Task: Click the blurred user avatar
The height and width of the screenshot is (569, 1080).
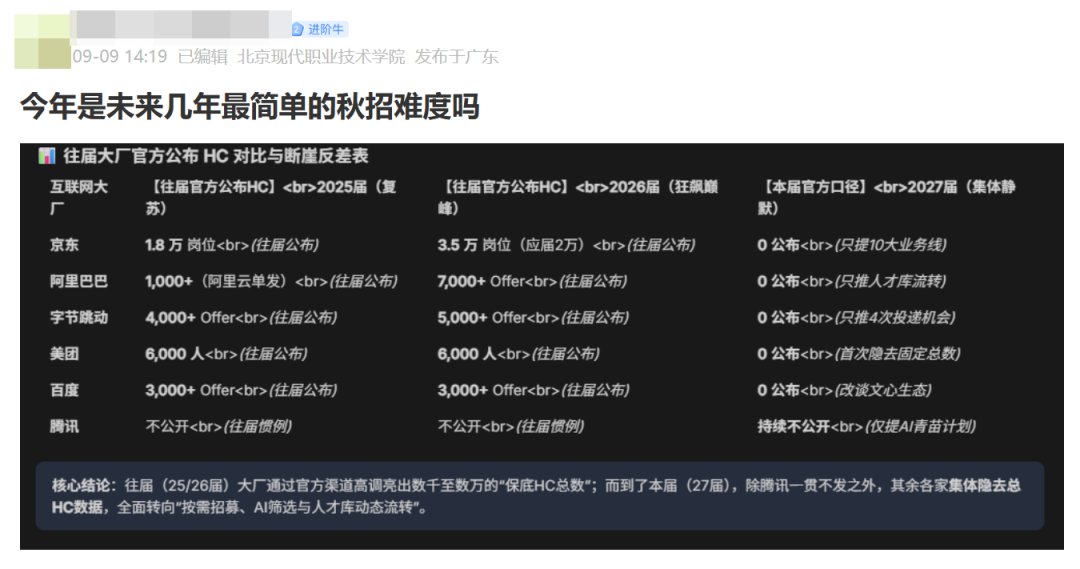Action: 42,41
